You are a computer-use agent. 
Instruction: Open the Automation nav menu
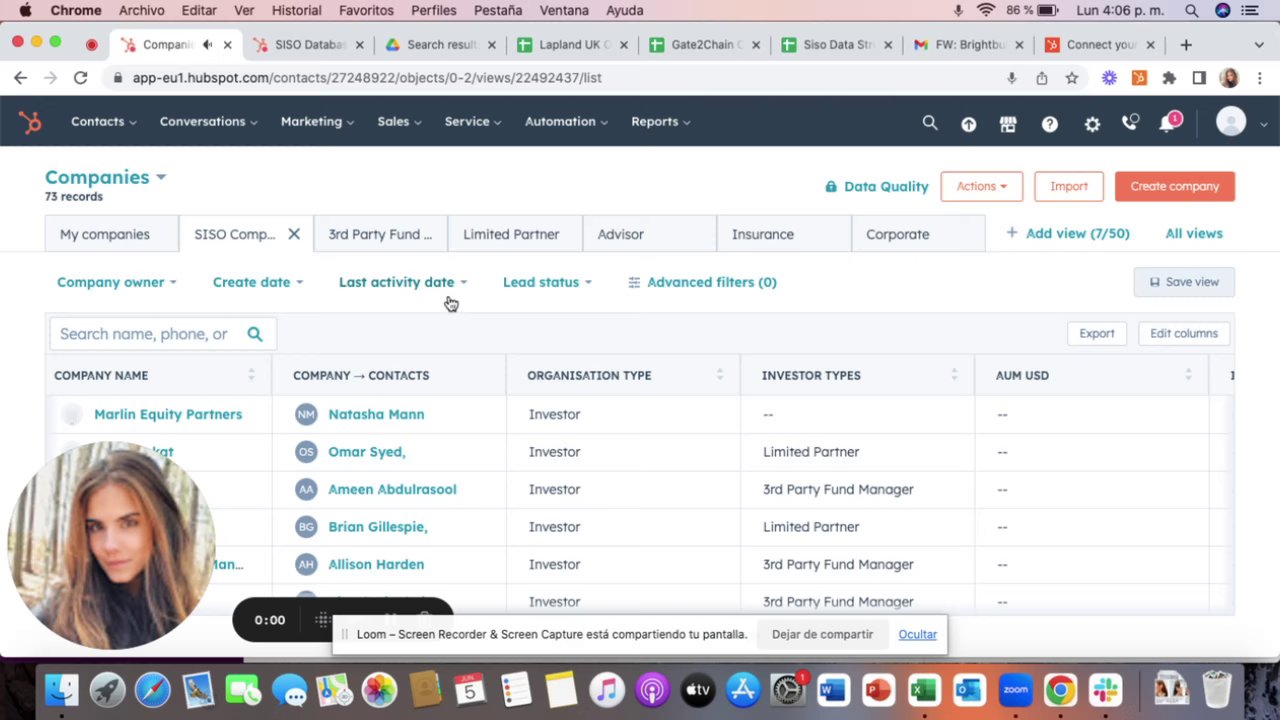tap(566, 122)
